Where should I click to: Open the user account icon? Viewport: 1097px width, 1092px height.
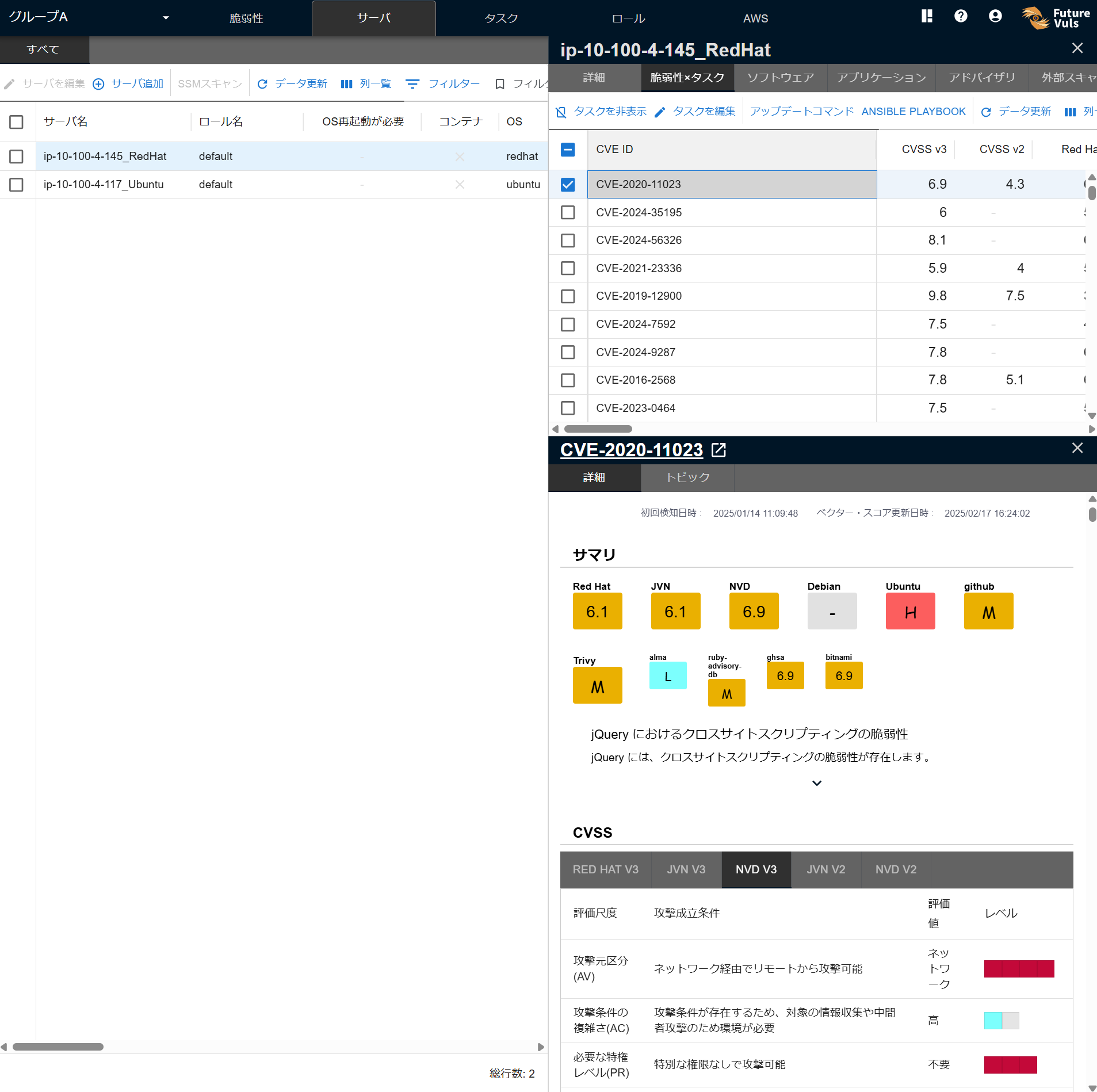(995, 16)
